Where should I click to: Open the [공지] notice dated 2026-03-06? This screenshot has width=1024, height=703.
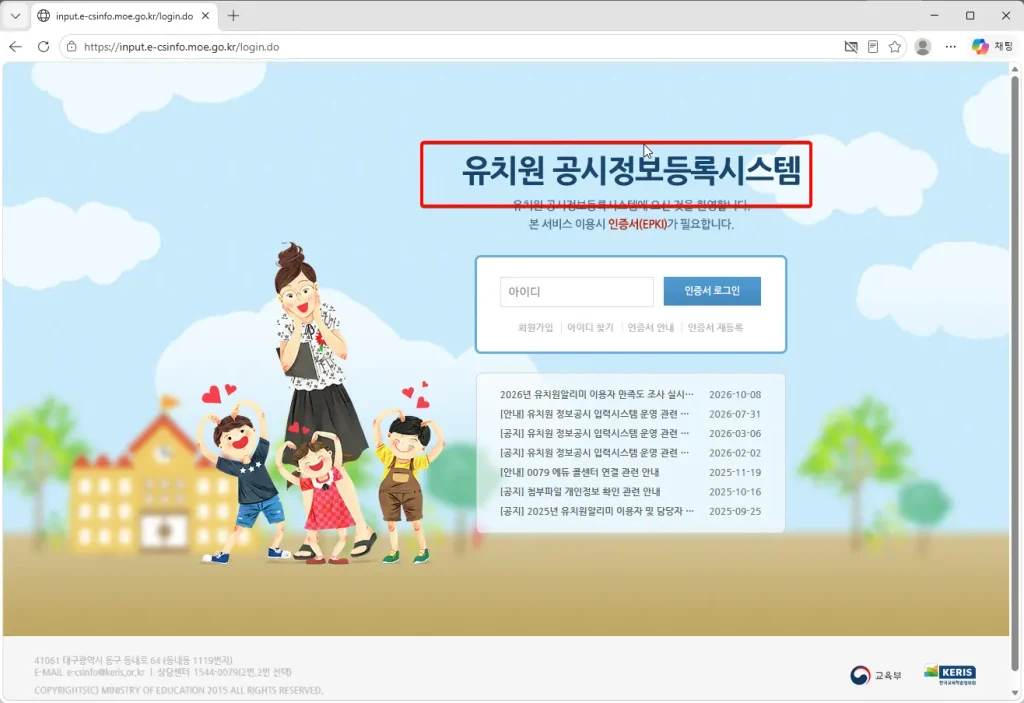594,433
